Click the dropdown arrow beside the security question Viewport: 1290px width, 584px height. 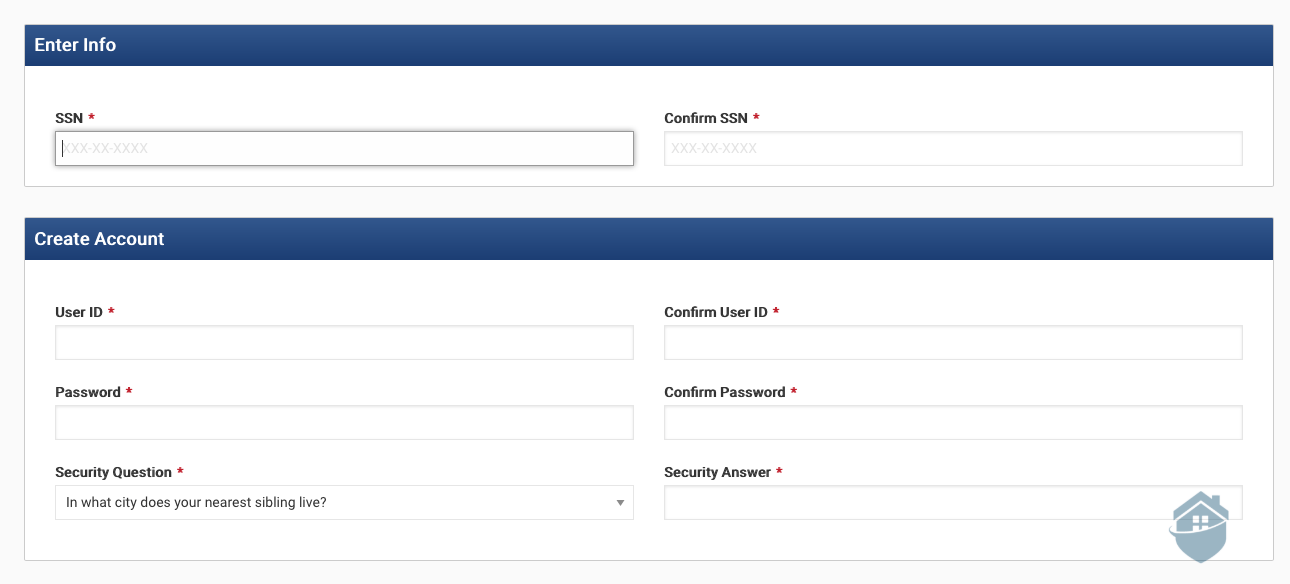tap(622, 502)
